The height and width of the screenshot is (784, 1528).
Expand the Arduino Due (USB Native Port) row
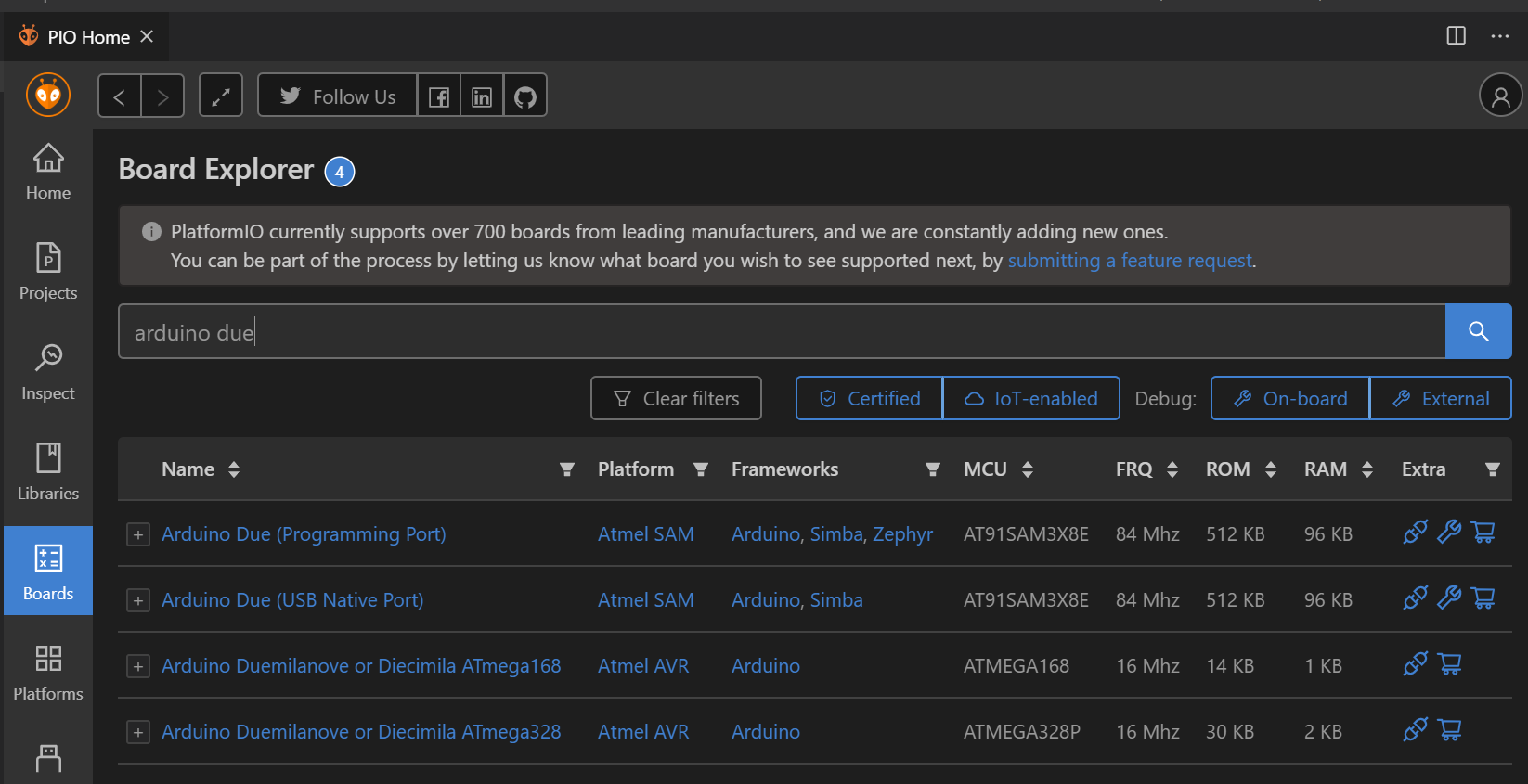click(138, 600)
